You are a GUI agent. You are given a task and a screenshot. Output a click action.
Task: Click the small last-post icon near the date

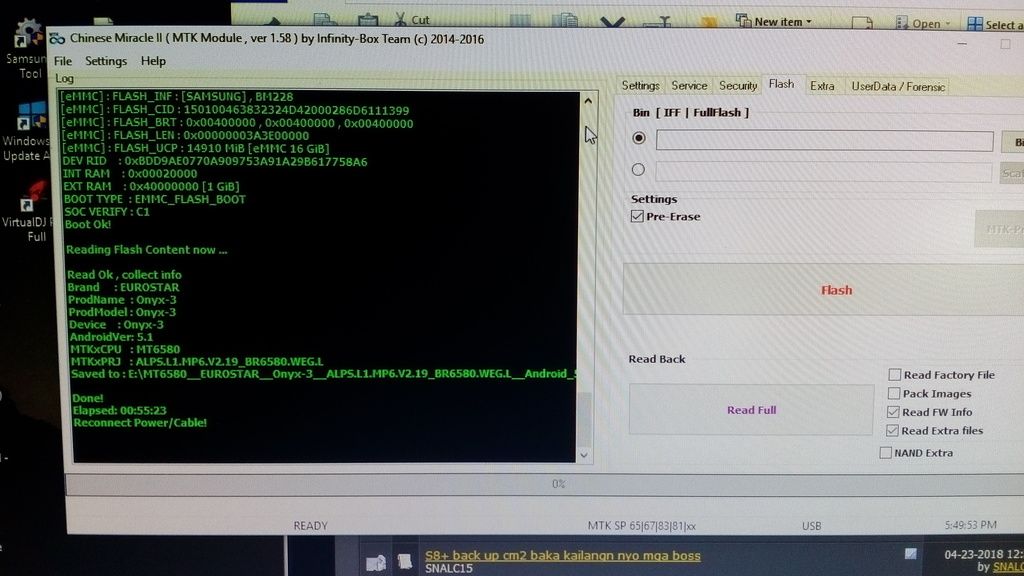[910, 553]
